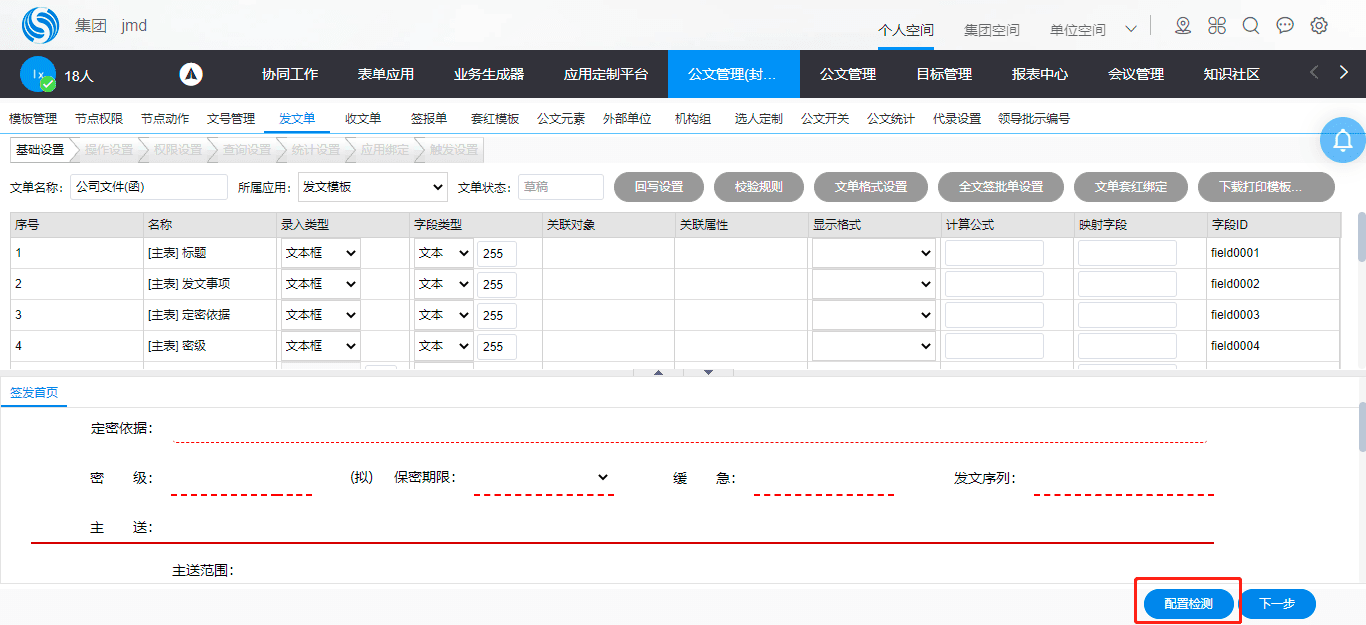1366x625 pixels.
Task: Click the user avatar with green check
Action: tap(38, 74)
